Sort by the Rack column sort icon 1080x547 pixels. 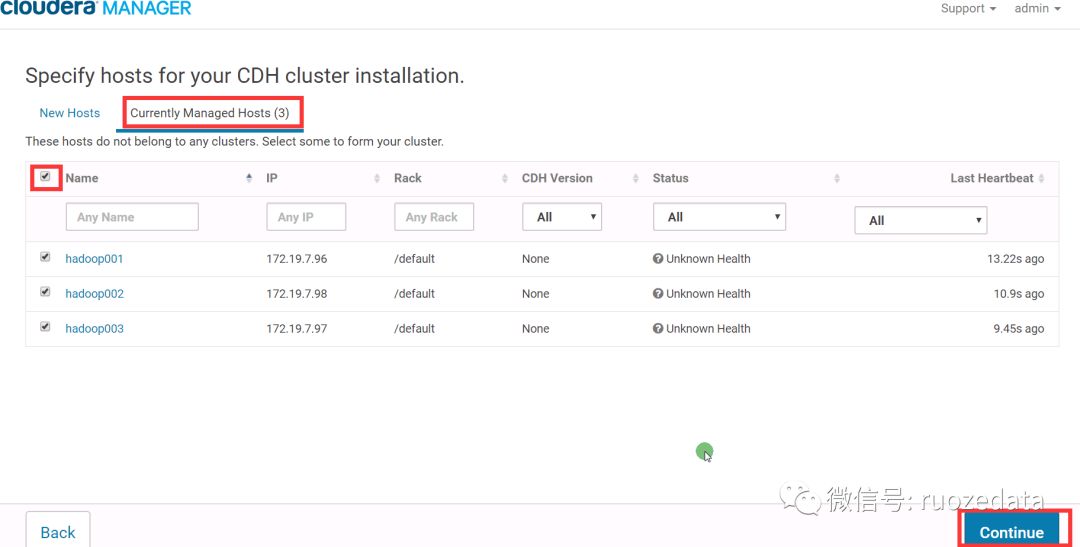click(x=505, y=178)
